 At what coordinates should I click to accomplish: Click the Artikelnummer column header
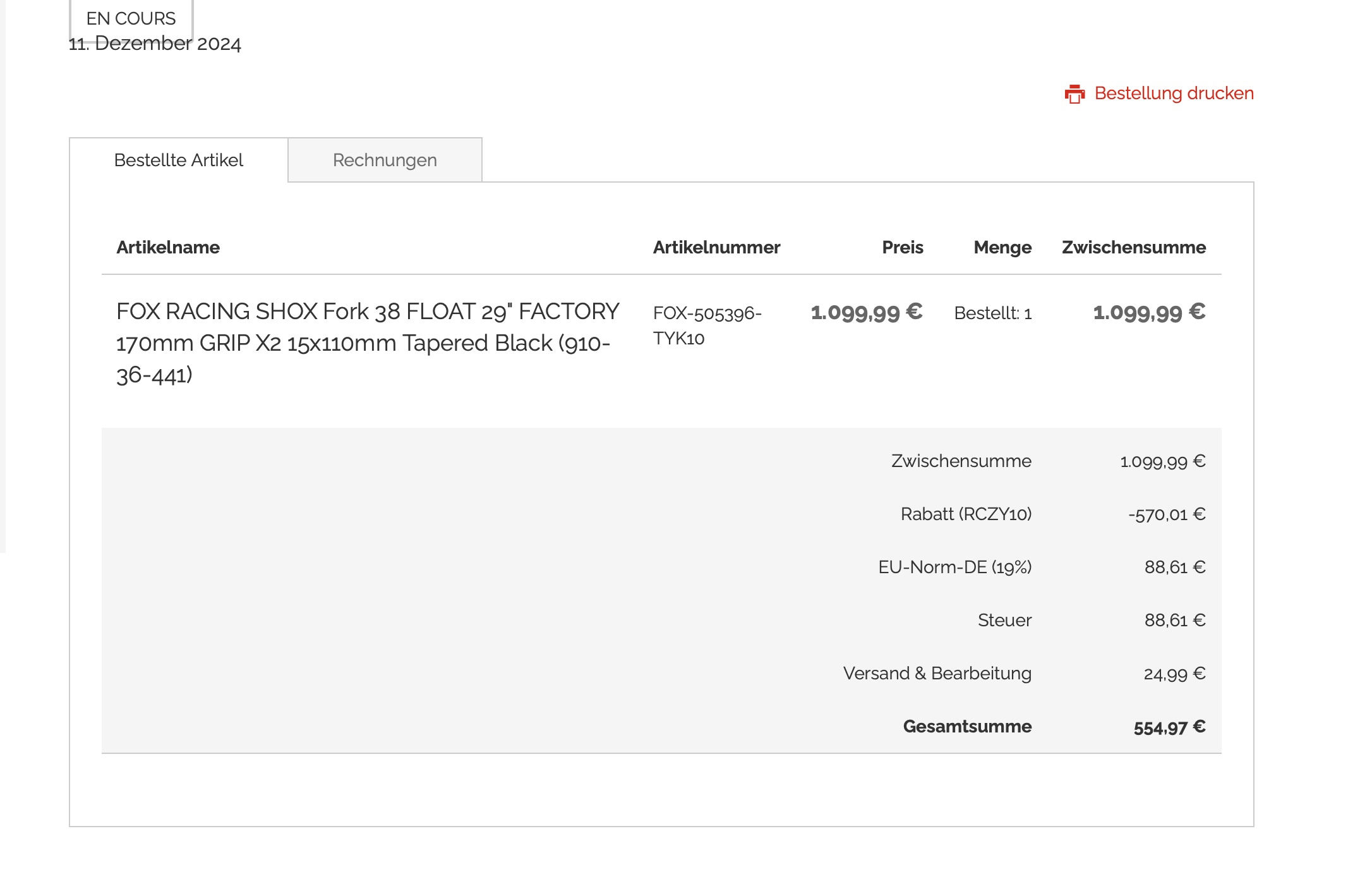click(x=716, y=248)
